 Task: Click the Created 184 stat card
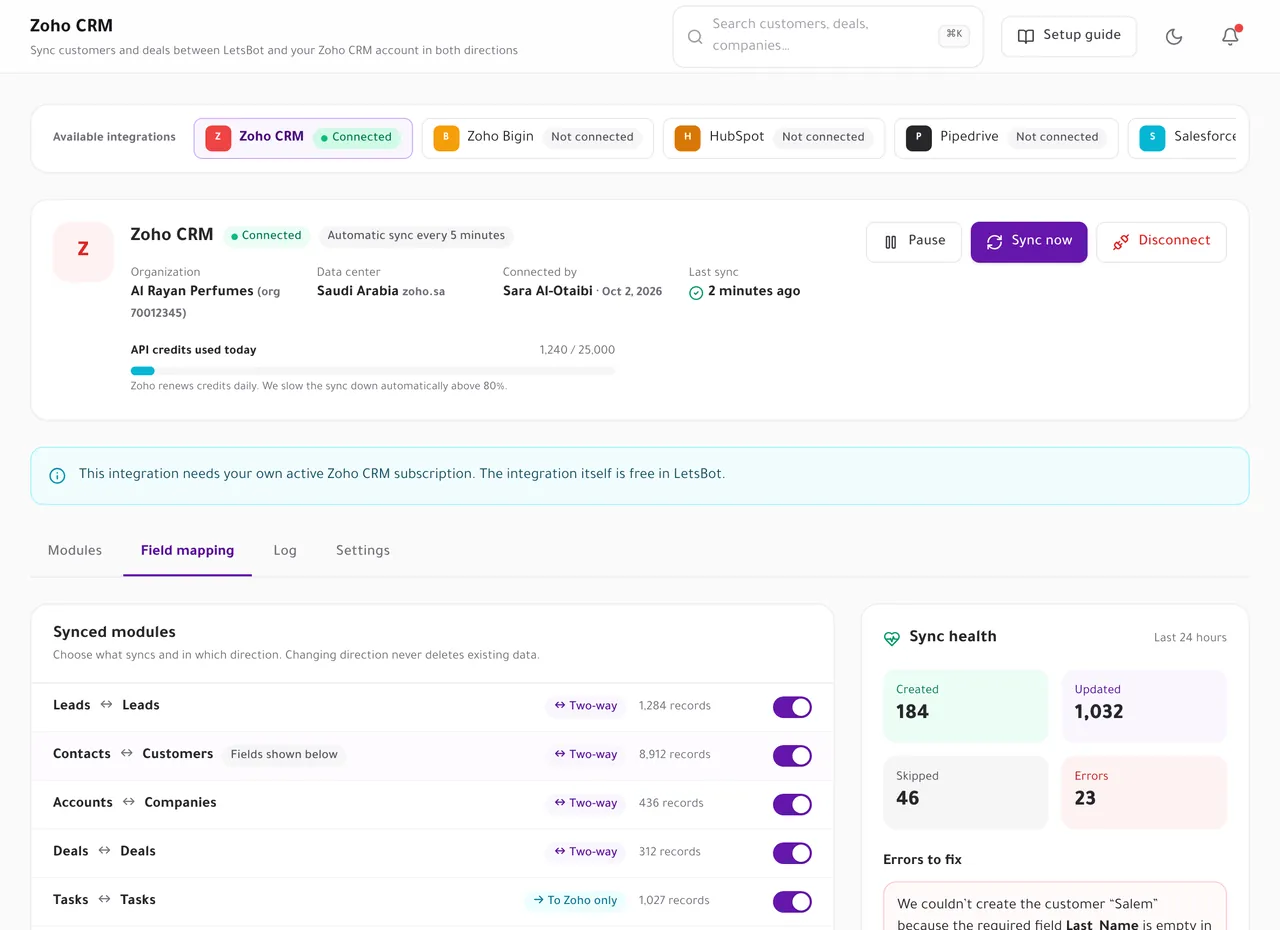(x=965, y=706)
